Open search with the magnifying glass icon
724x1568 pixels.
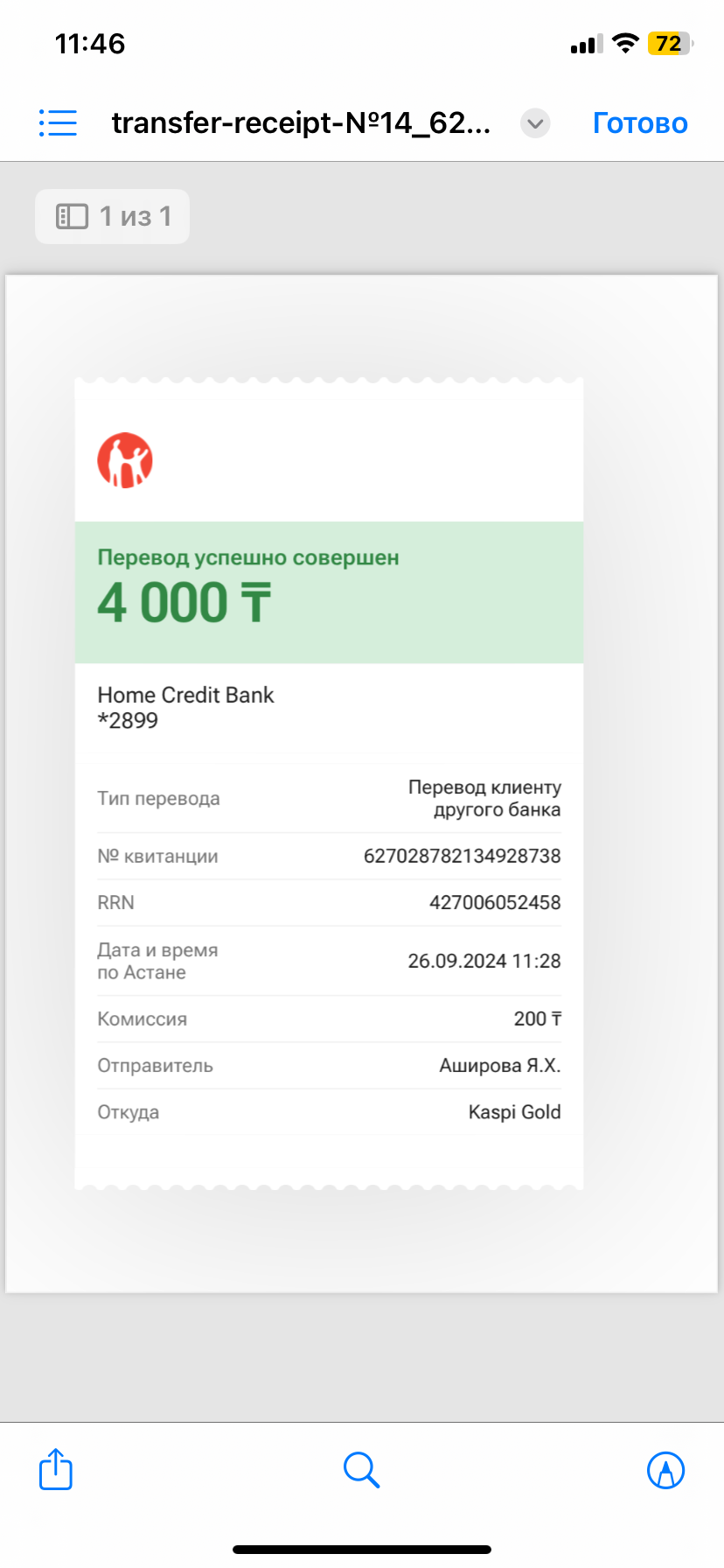(361, 1470)
